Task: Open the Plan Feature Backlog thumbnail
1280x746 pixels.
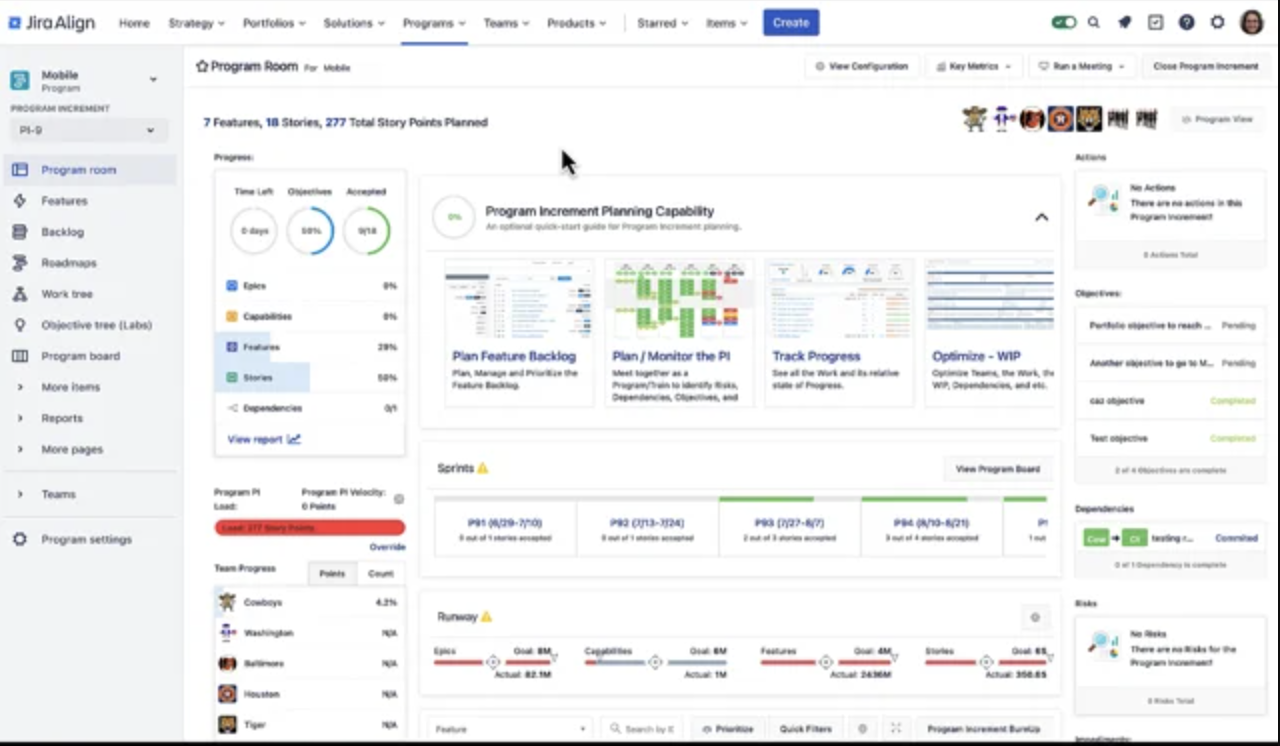Action: pyautogui.click(x=518, y=300)
